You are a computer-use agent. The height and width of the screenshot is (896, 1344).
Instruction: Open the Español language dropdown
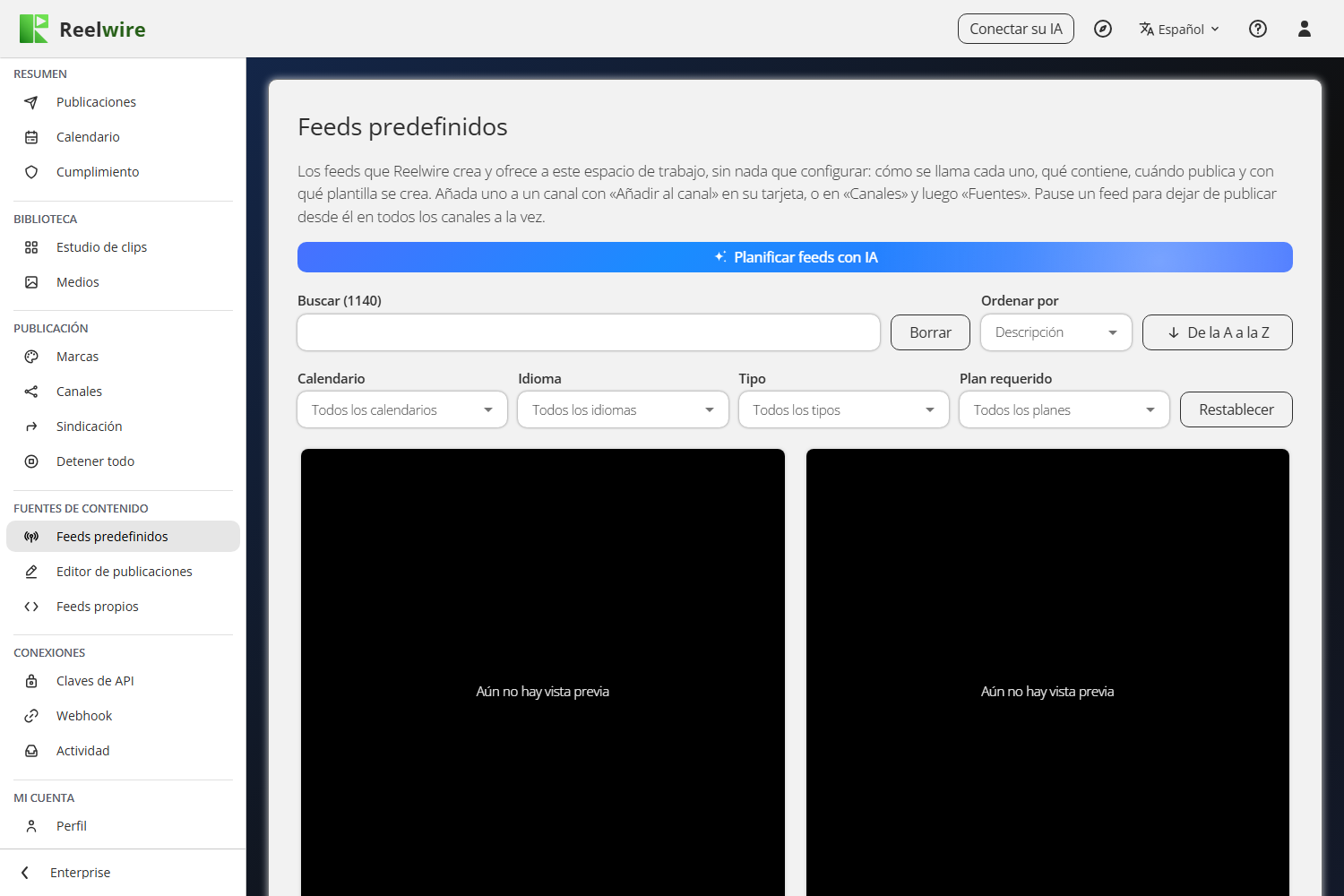pyautogui.click(x=1179, y=29)
